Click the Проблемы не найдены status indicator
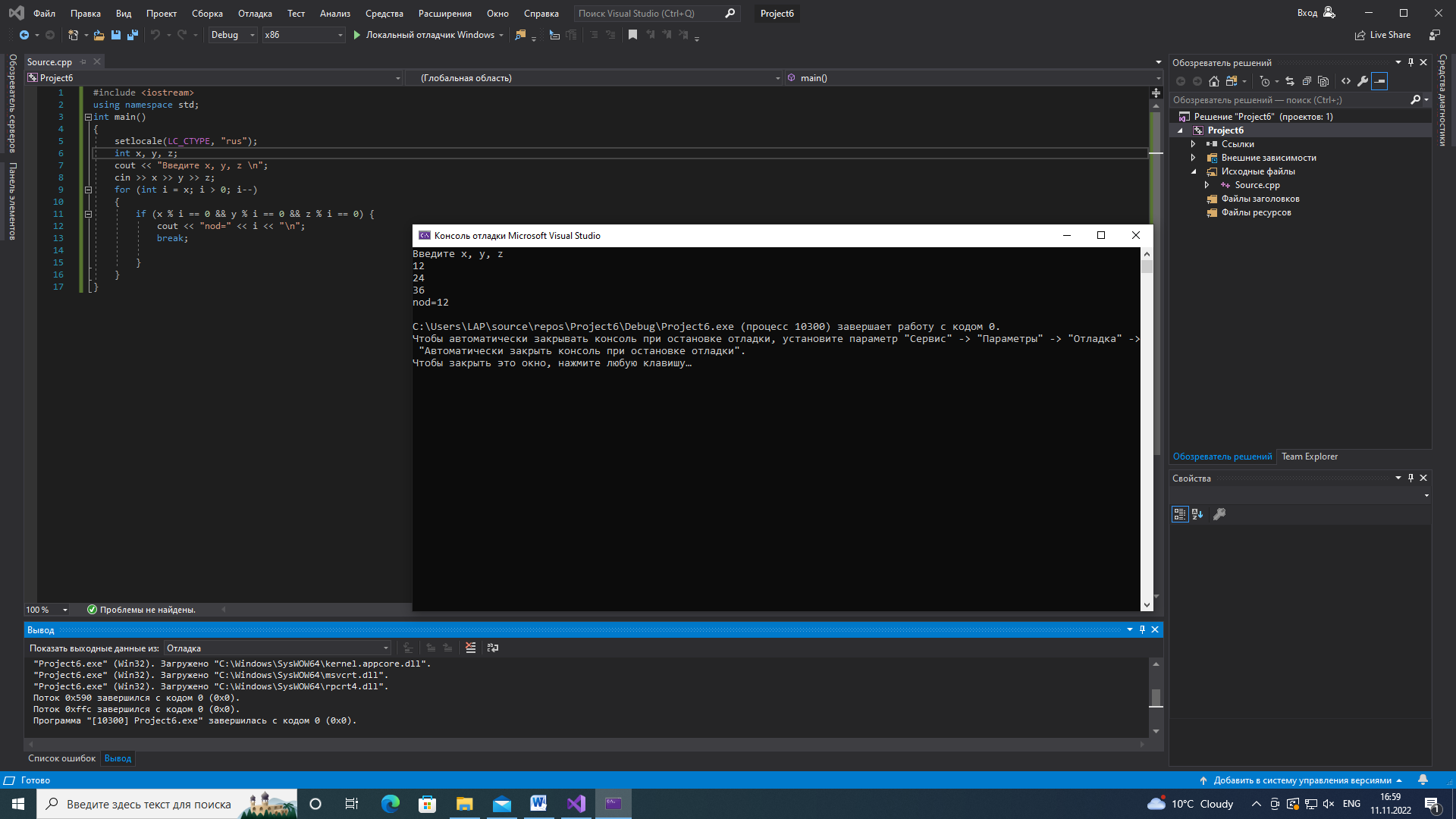The width and height of the screenshot is (1456, 819). (x=141, y=610)
